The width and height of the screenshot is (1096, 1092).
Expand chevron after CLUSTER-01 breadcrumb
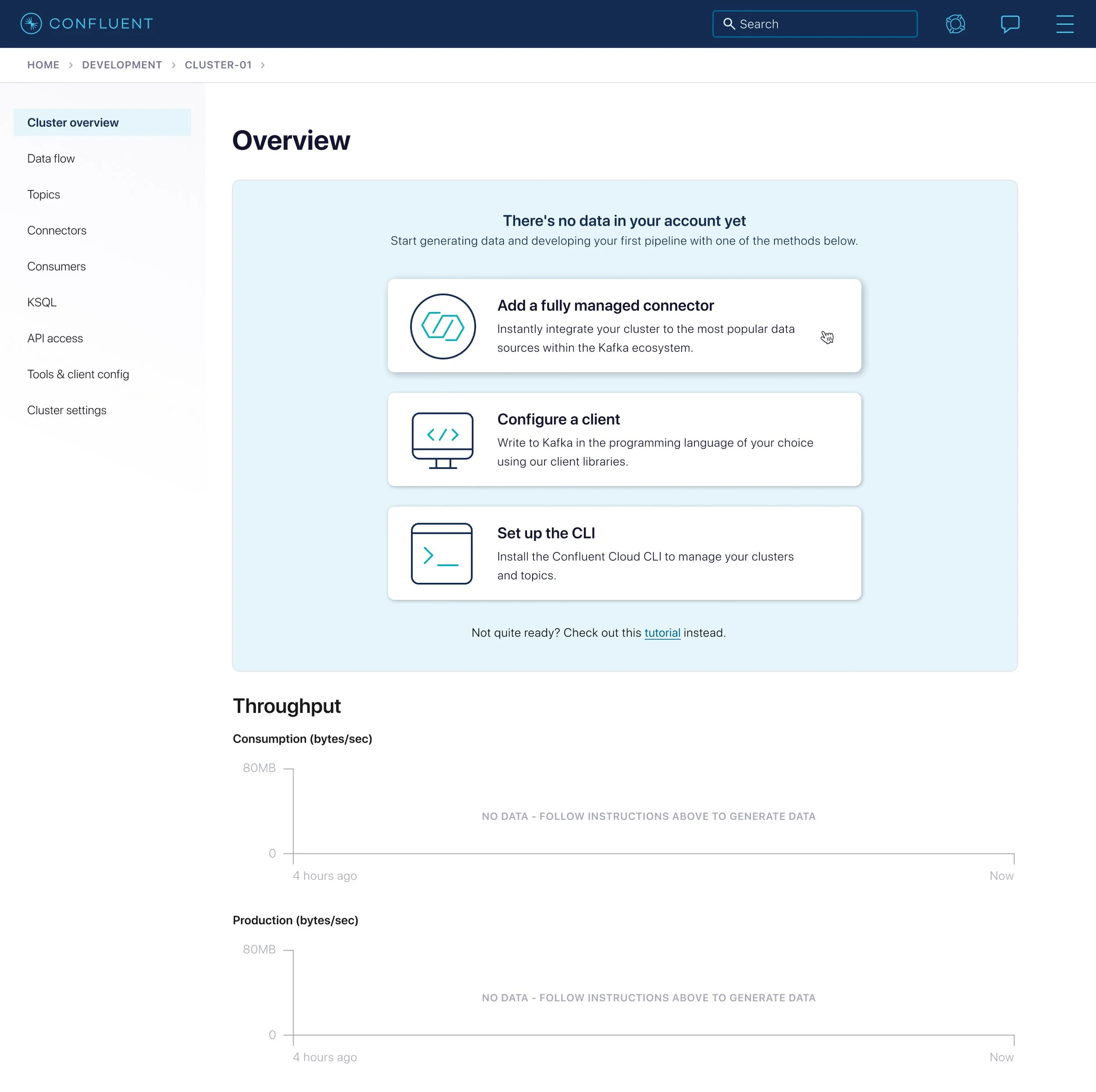(263, 65)
